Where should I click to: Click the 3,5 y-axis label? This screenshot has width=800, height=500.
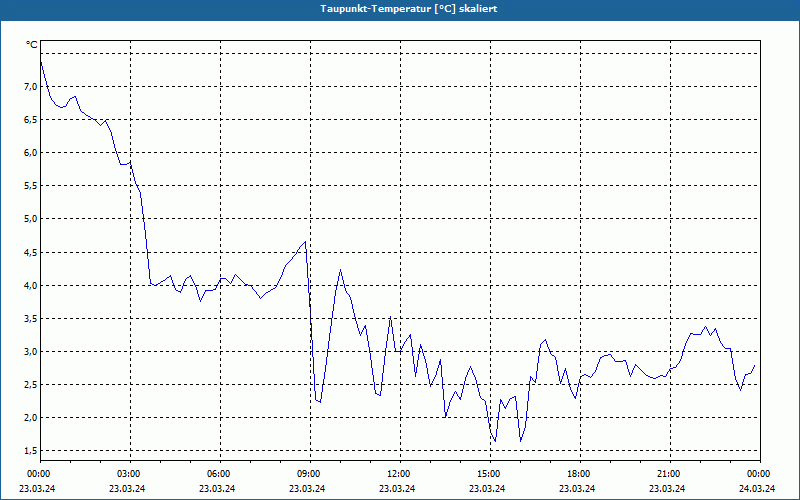[30, 318]
